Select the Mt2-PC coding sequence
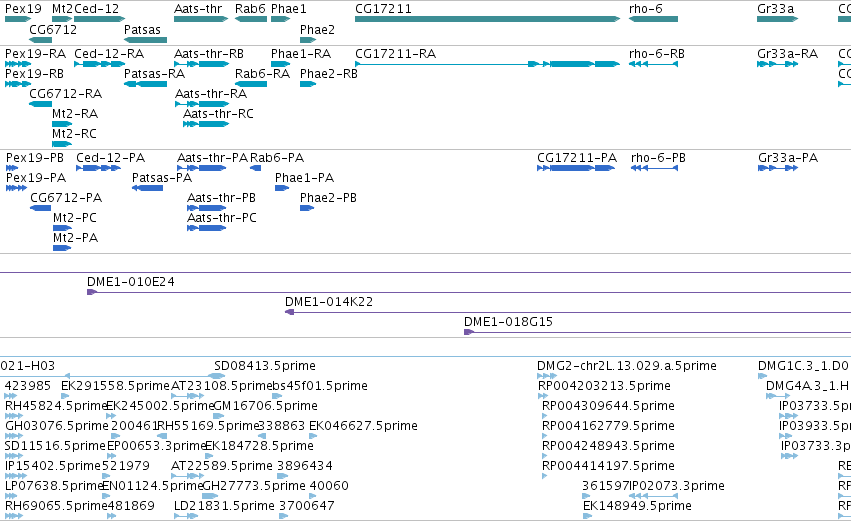 click(62, 228)
